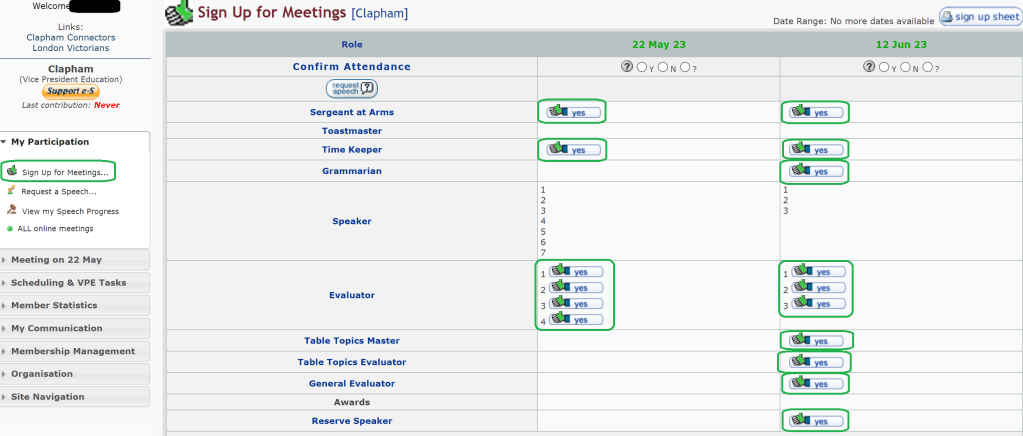Open View my Speech Progress

coord(70,211)
